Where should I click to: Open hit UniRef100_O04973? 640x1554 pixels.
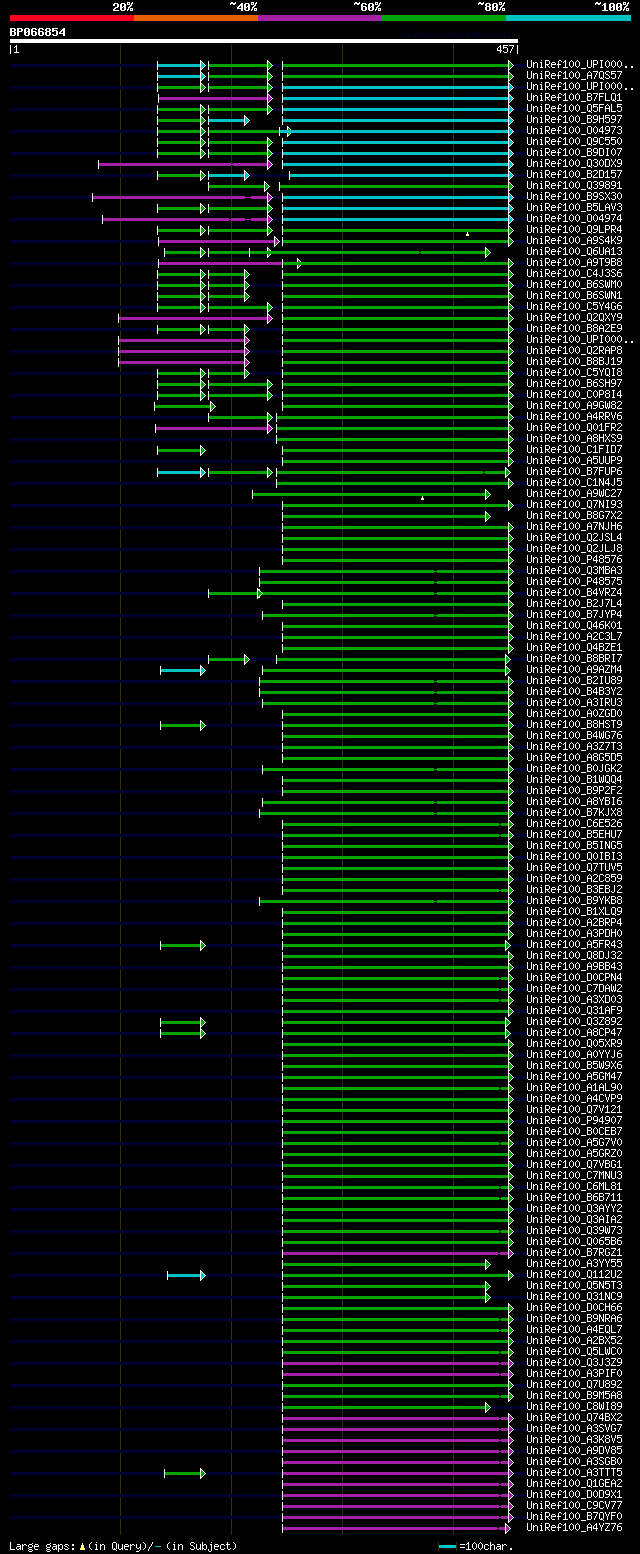(574, 130)
